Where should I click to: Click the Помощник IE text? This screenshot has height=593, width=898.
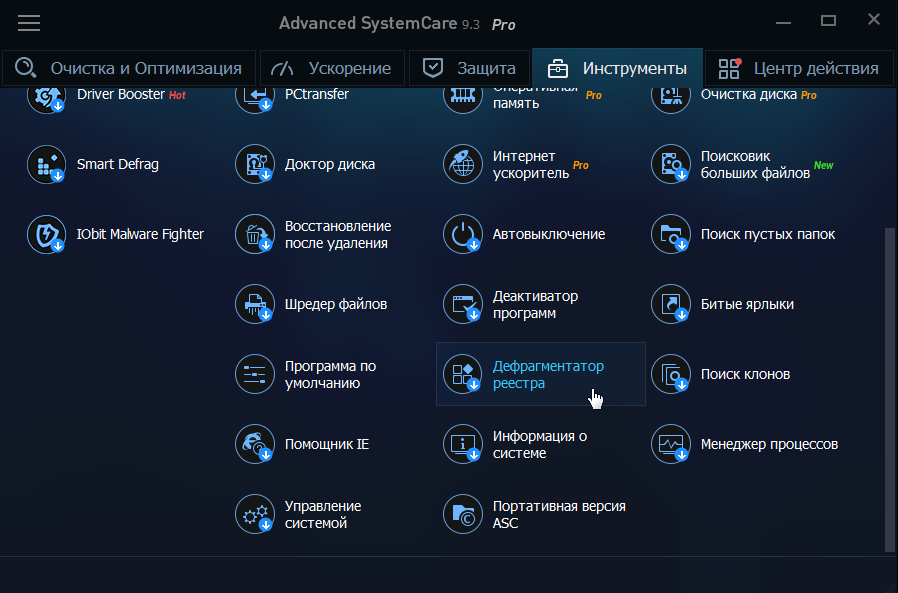coord(327,444)
